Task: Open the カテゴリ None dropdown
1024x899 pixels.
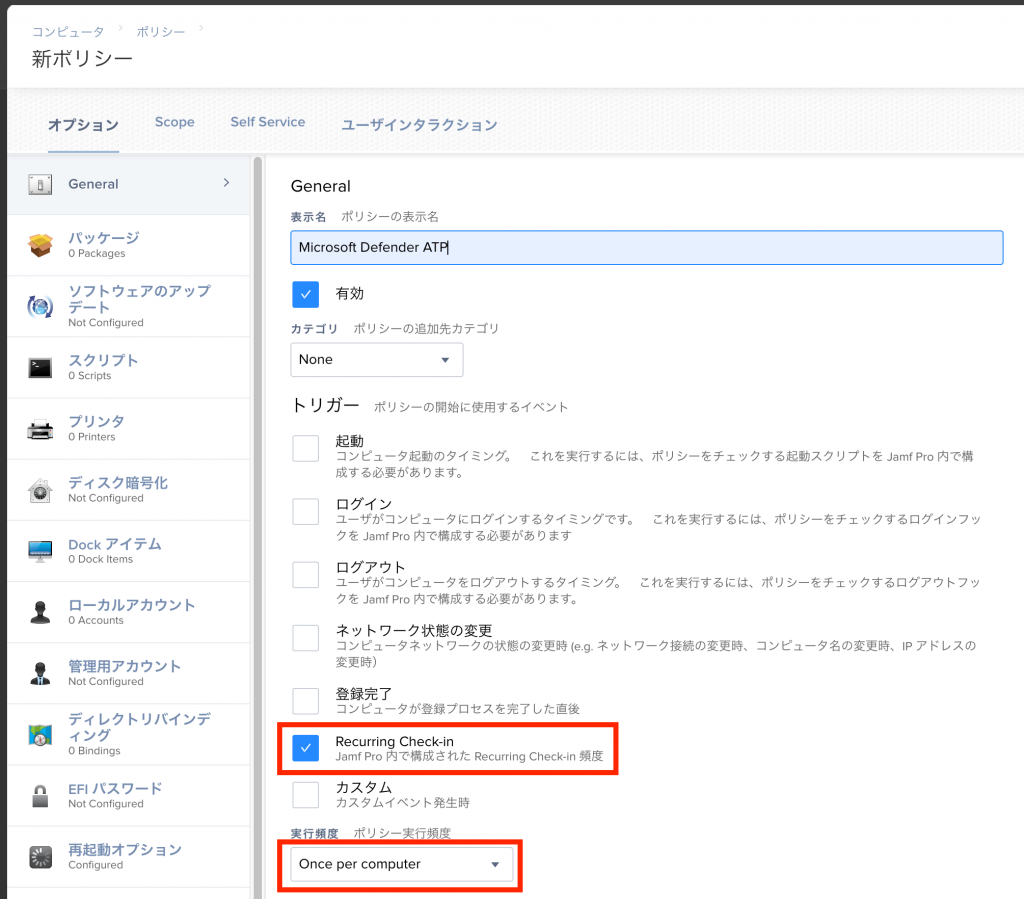Action: [377, 360]
